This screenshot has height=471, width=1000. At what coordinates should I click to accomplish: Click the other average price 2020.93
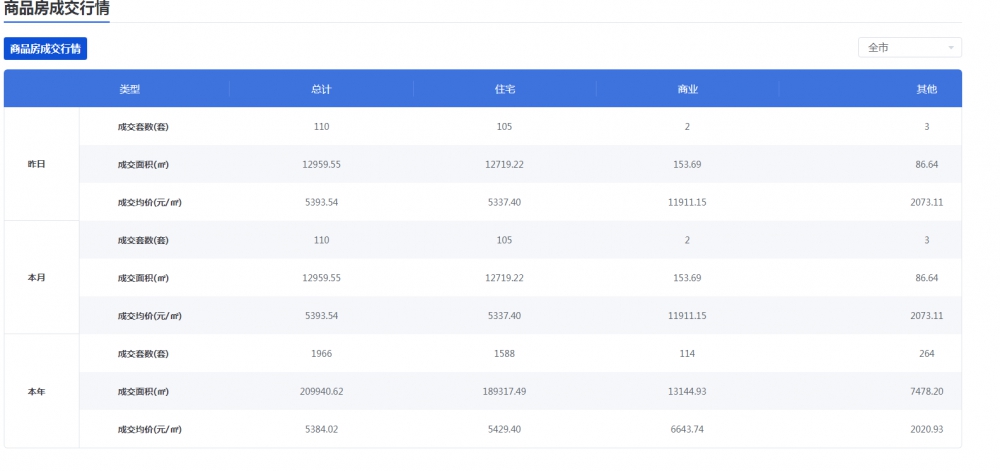(x=927, y=430)
